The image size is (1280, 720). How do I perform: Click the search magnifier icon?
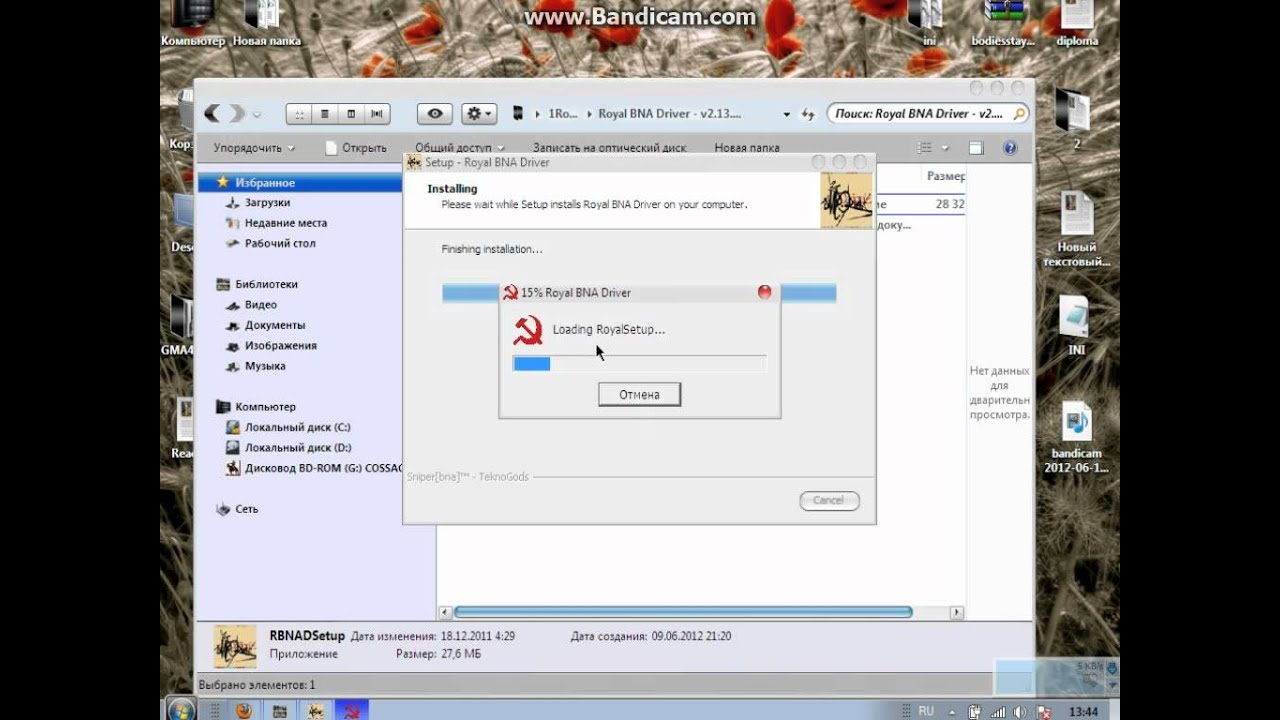click(1019, 114)
